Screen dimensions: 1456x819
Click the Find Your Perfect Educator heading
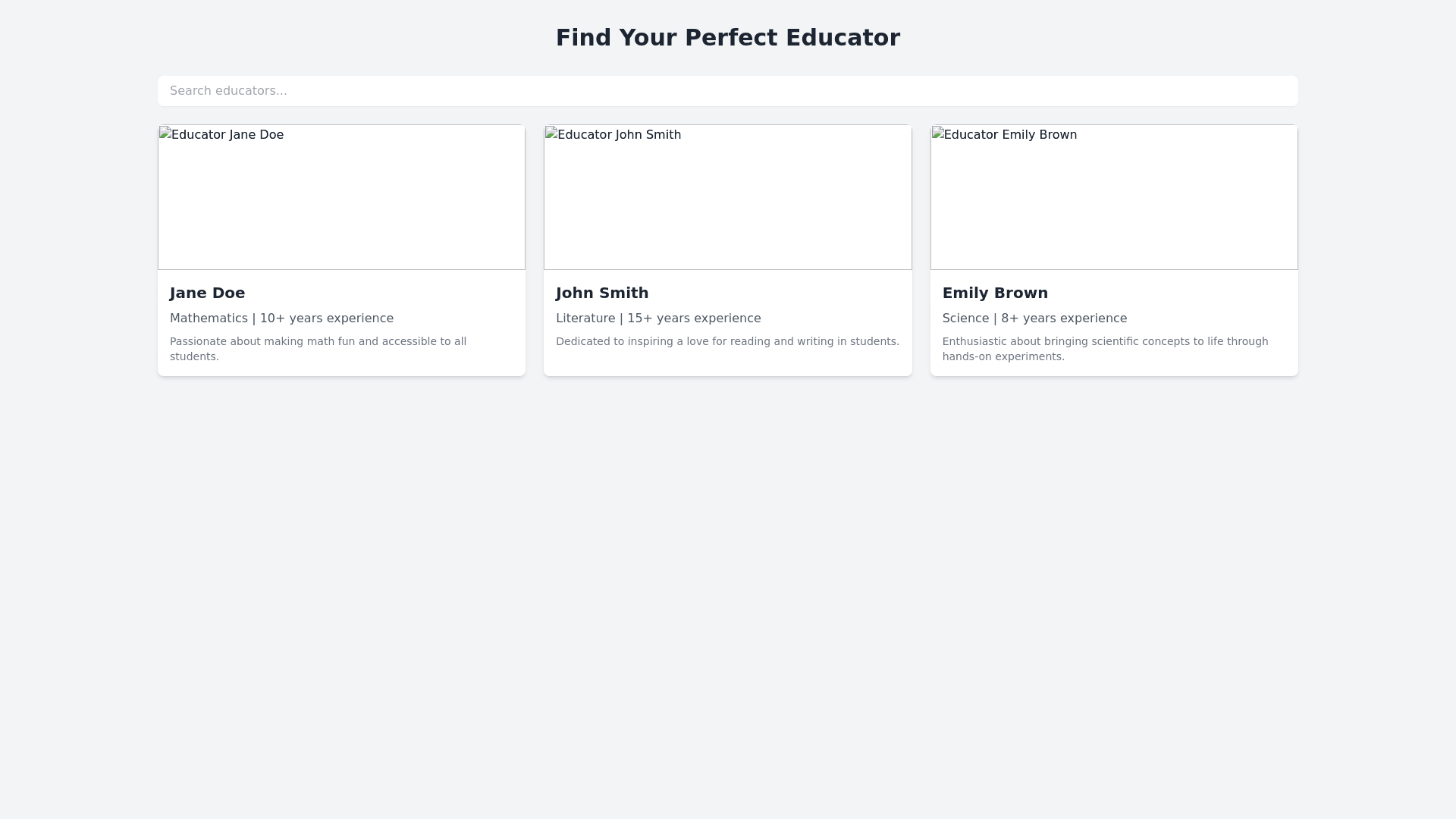coord(727,37)
